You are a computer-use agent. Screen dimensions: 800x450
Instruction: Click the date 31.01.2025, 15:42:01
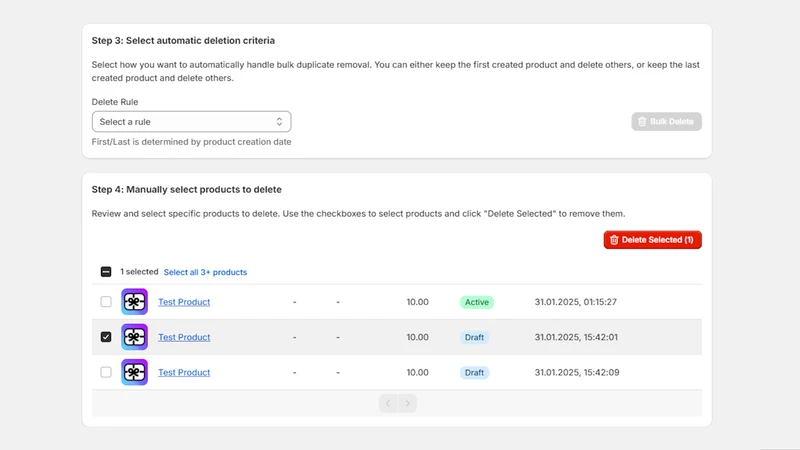[576, 337]
